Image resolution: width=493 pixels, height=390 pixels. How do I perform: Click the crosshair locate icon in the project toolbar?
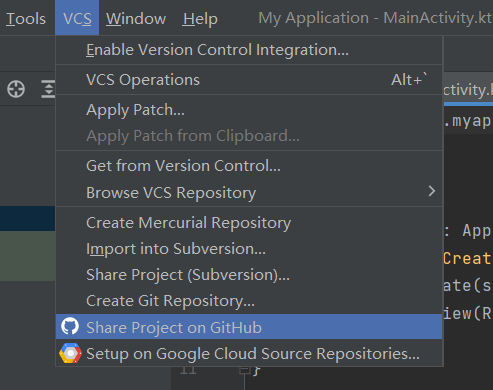point(16,89)
